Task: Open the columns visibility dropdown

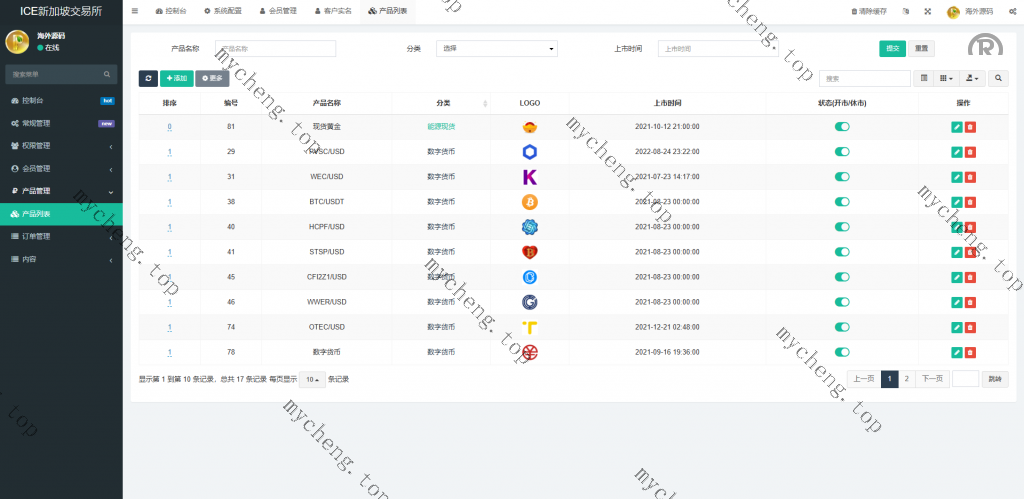Action: (x=946, y=78)
